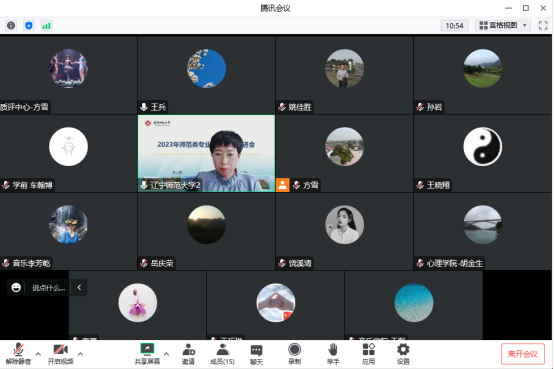Click 孙岩's landscape avatar

(x=483, y=68)
